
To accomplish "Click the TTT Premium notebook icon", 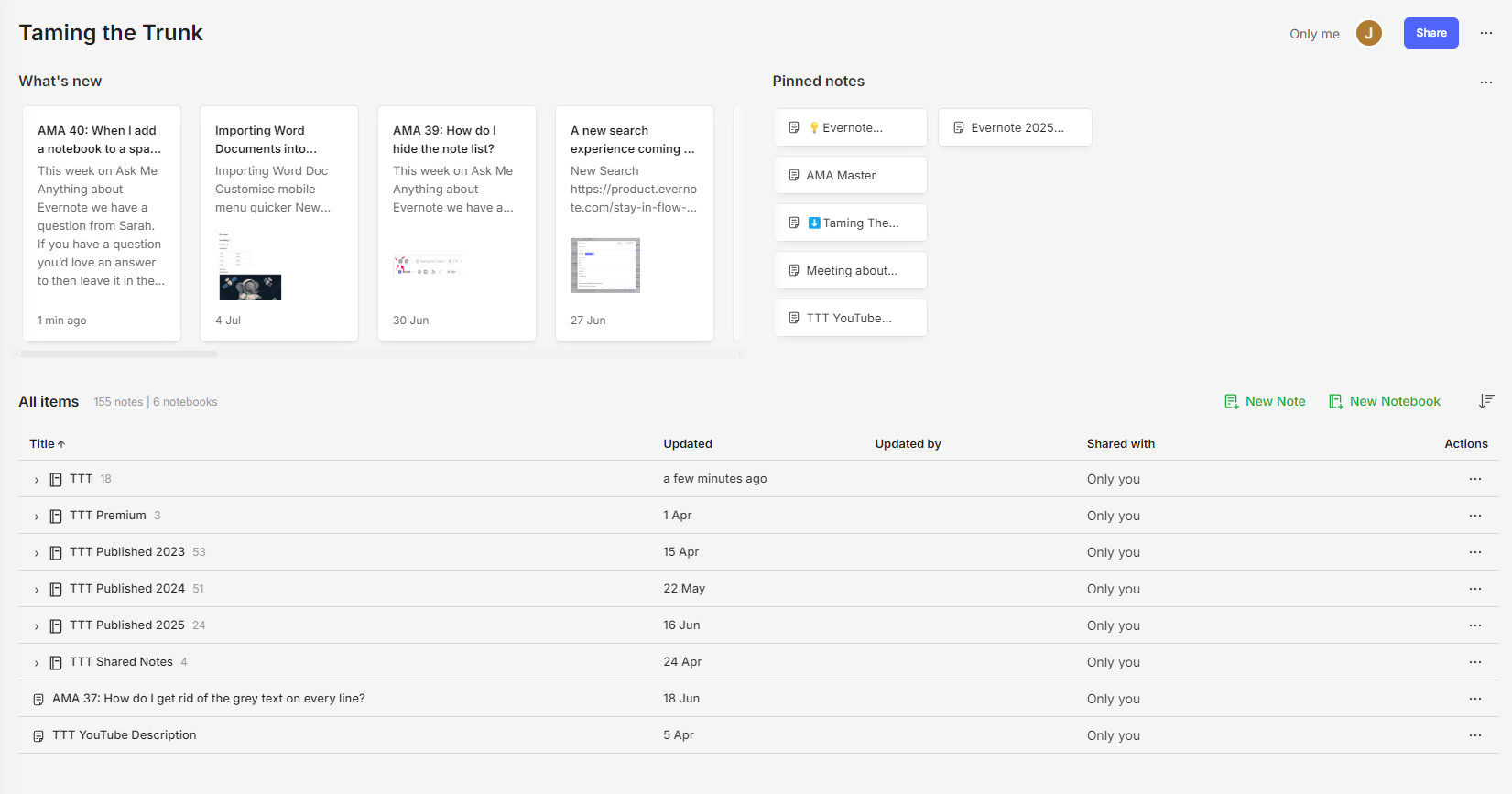I will pos(56,516).
